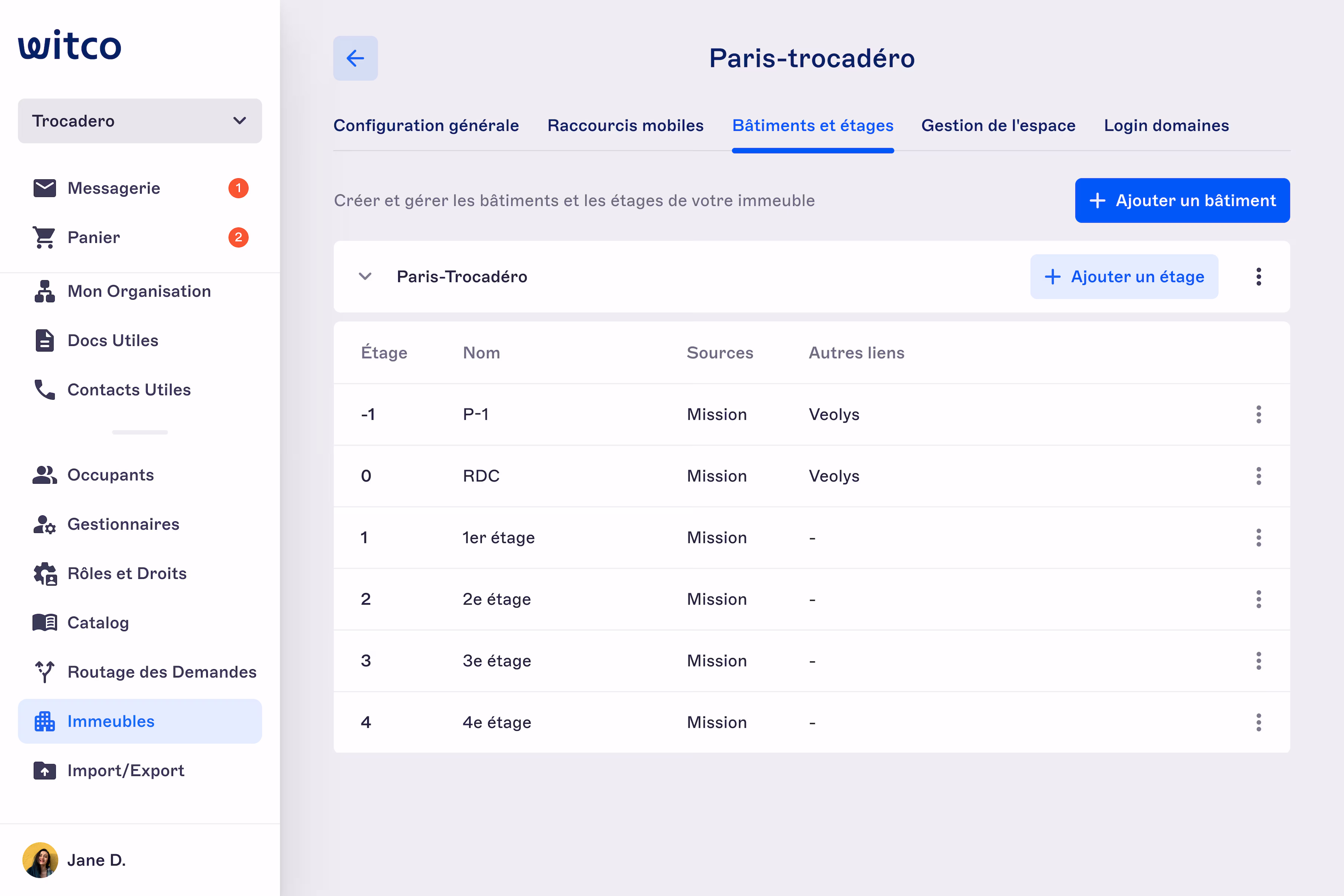Select the Bâtiments et étages tab
This screenshot has width=1344, height=896.
[813, 126]
